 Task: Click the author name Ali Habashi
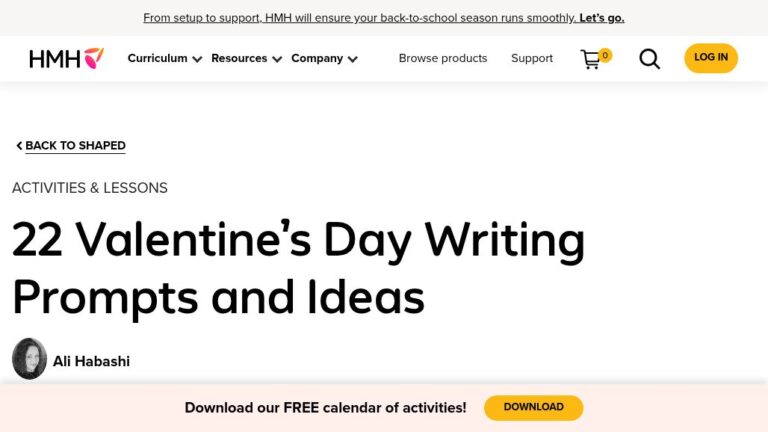point(91,361)
